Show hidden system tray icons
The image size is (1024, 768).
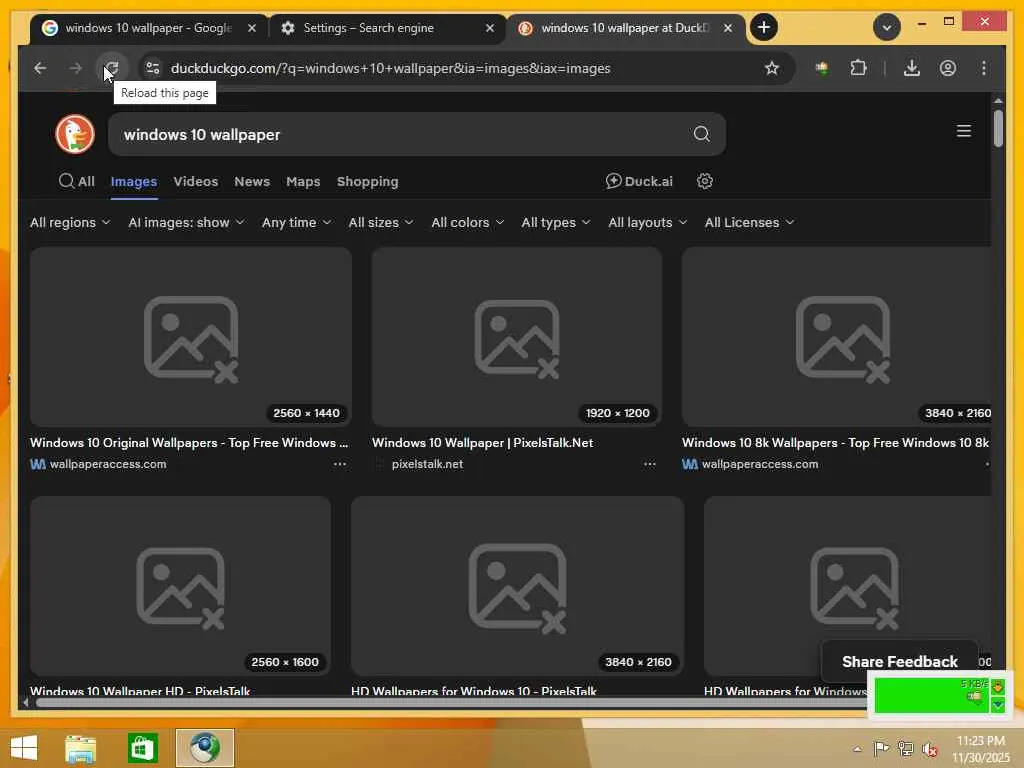(857, 749)
